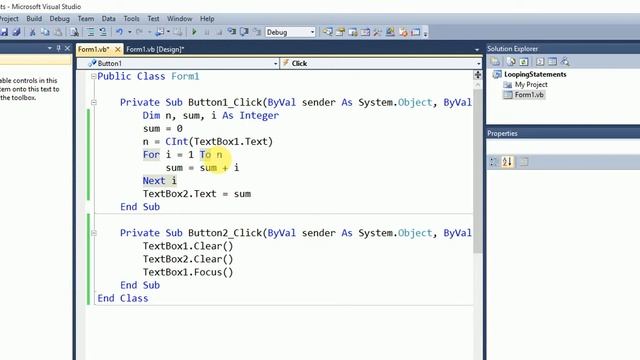Toggle auto-hide pin on the Toolbox panel
The image size is (640, 360).
(x=58, y=48)
